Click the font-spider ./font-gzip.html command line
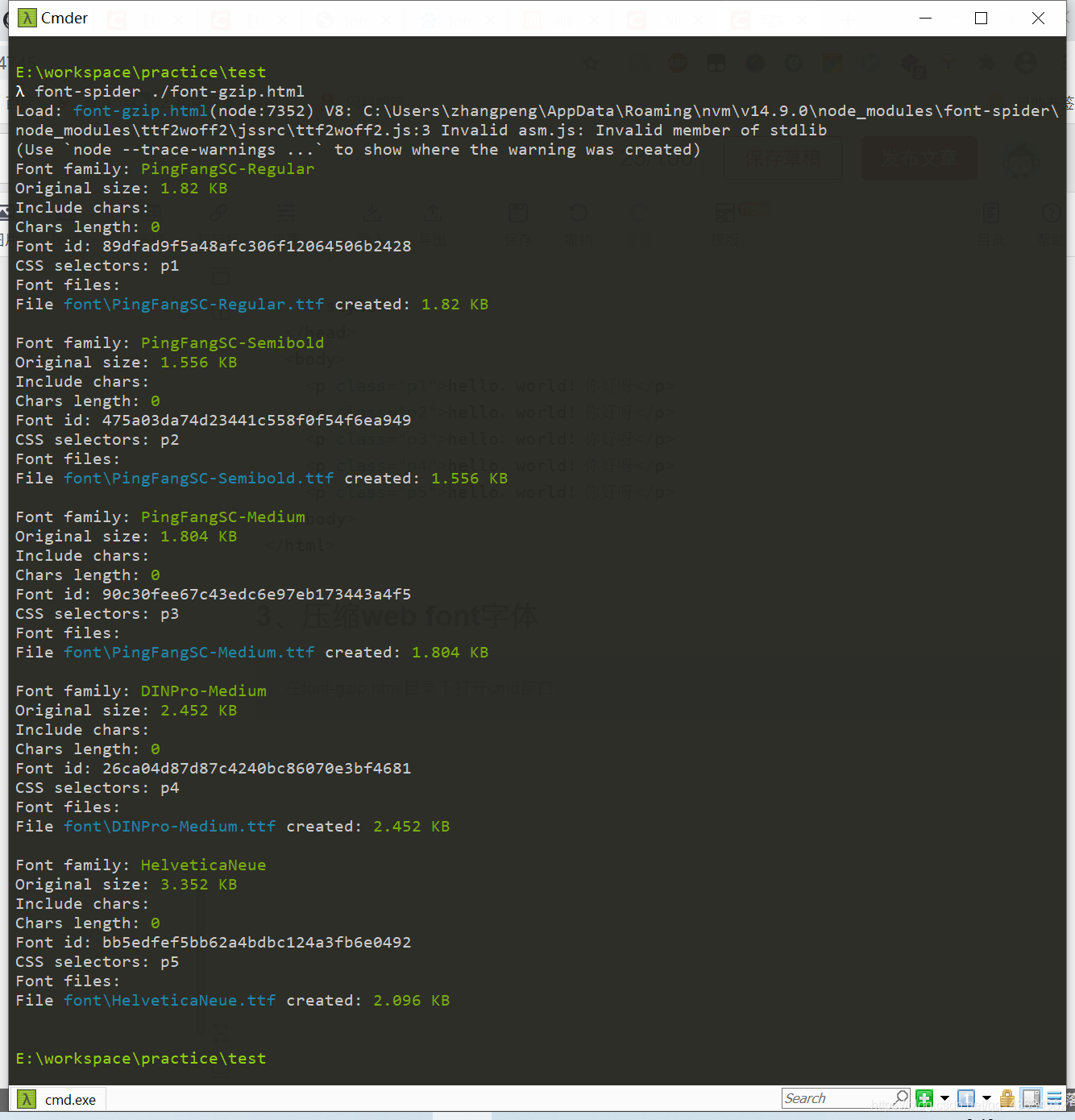 (169, 91)
